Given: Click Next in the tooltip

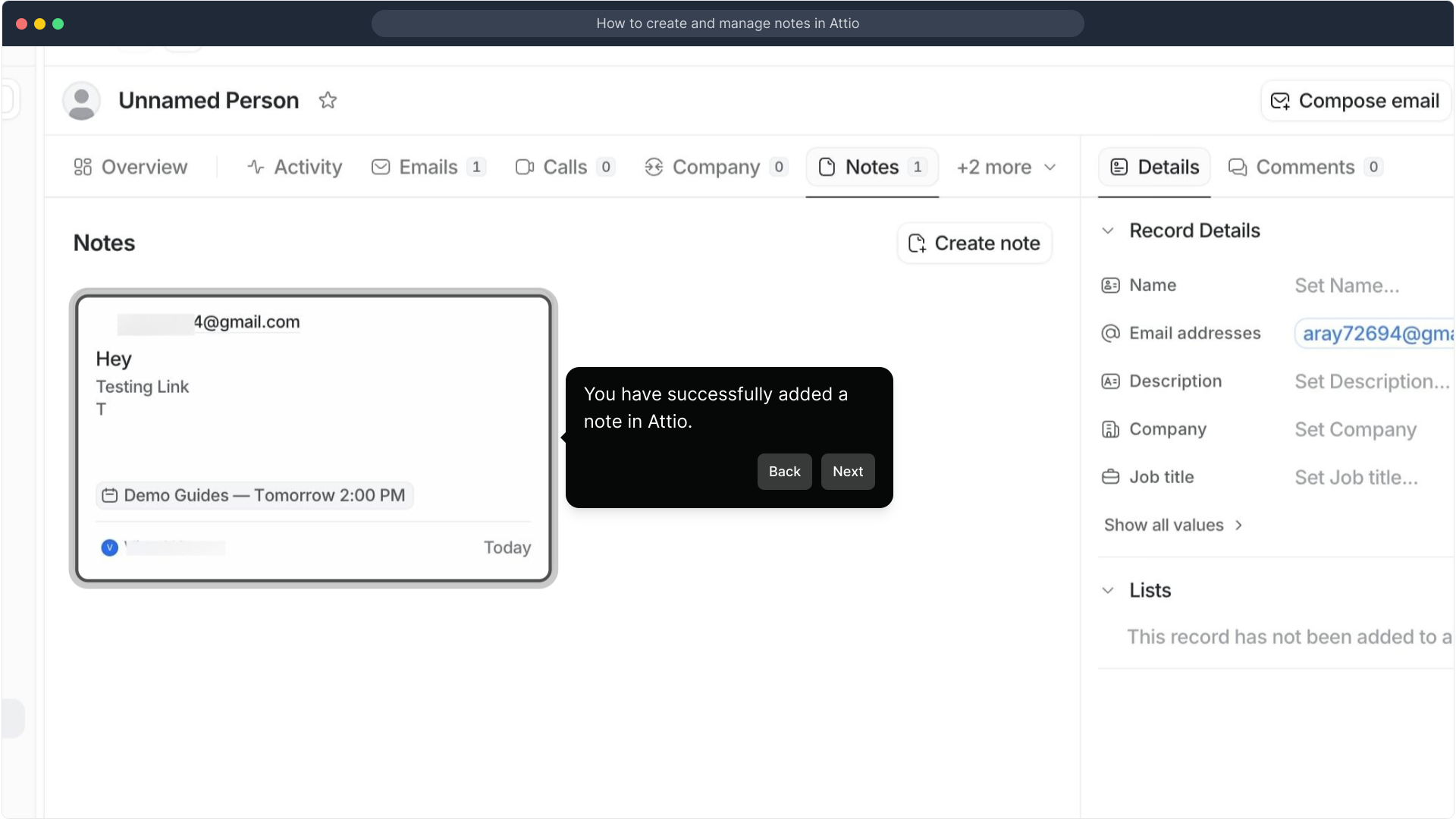Looking at the screenshot, I should 848,472.
